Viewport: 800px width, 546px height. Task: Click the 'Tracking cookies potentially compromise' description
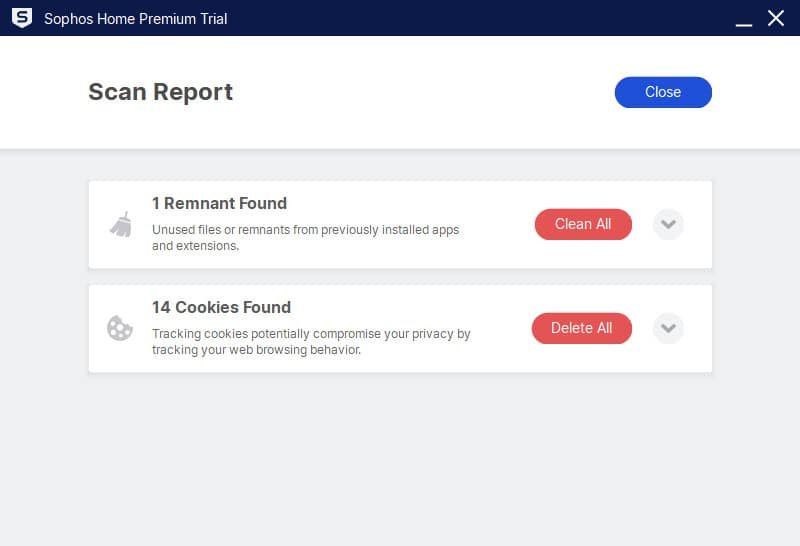tap(311, 341)
